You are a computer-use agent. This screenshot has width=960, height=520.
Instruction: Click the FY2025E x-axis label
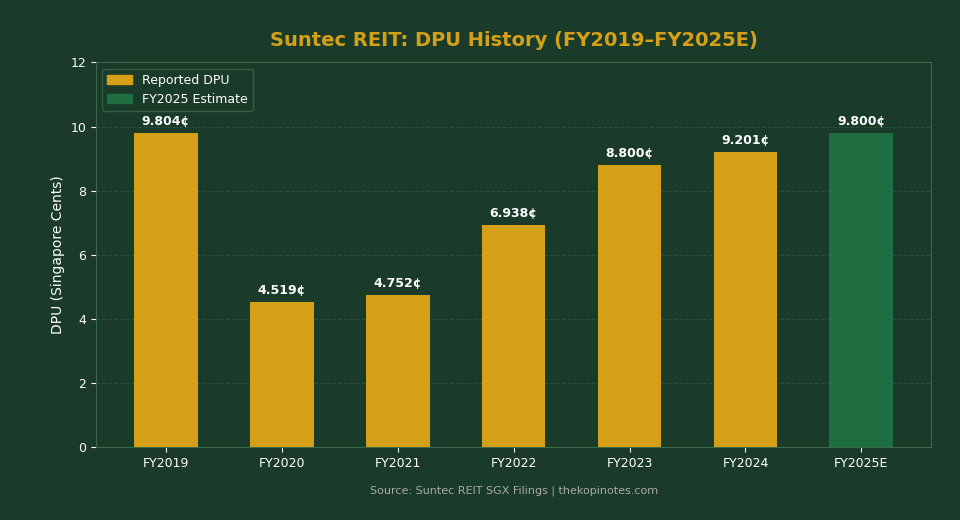(861, 463)
